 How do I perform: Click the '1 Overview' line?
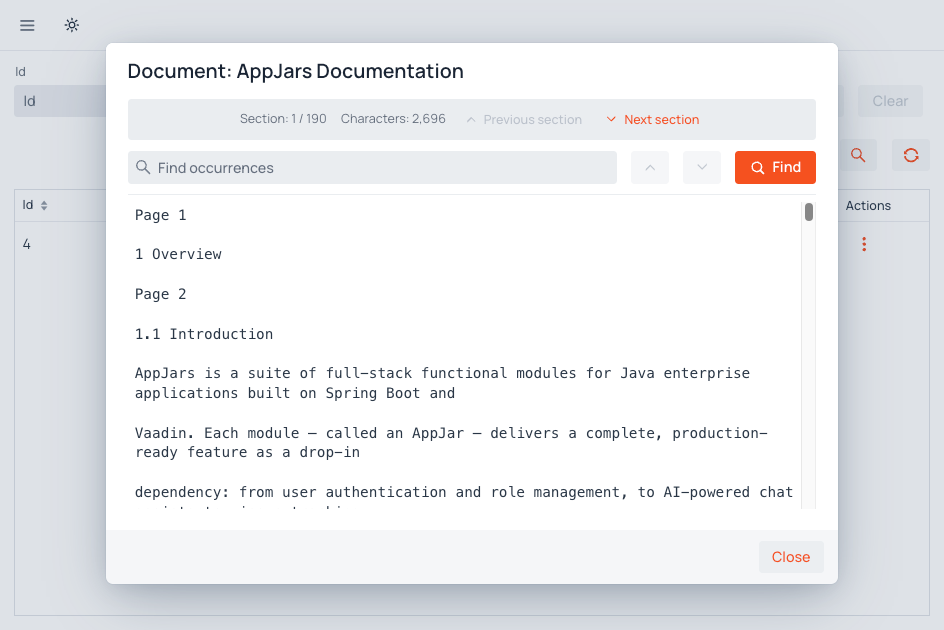tap(178, 254)
